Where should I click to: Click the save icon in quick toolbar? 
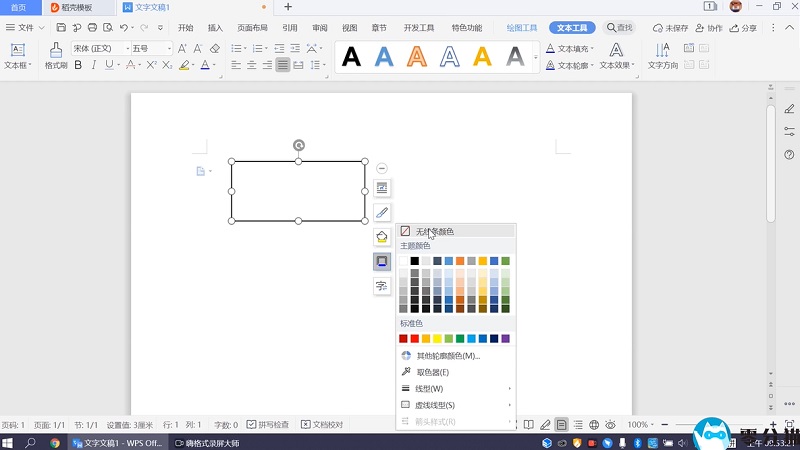click(62, 28)
